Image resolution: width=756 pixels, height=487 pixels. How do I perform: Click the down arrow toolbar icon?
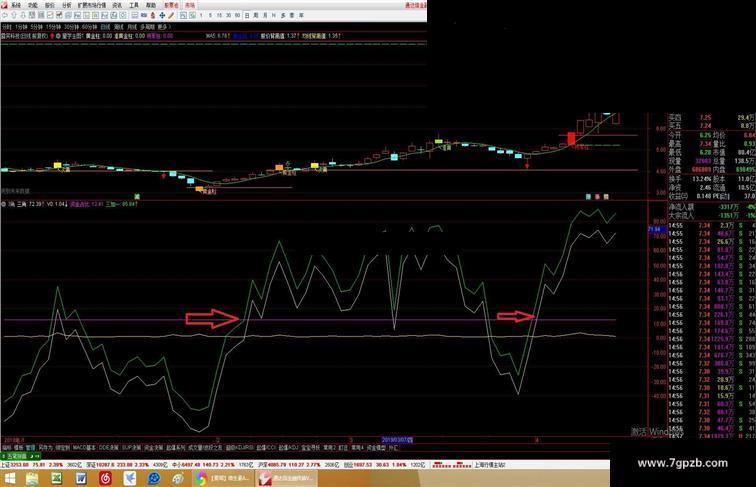point(23,15)
